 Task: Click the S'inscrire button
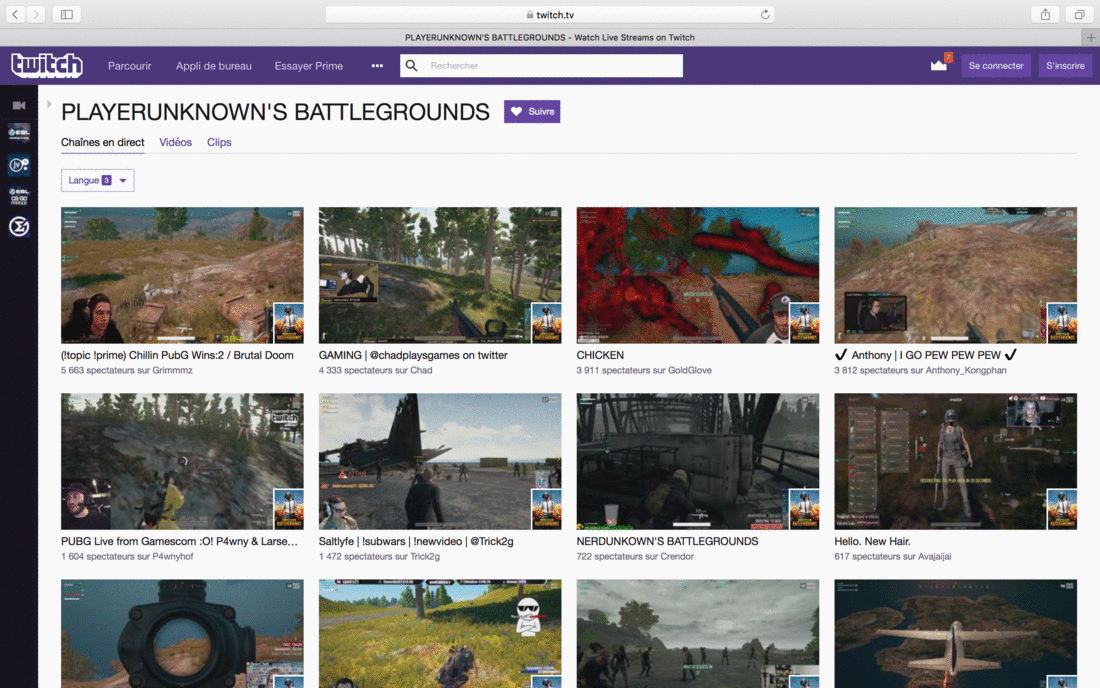pos(1065,65)
